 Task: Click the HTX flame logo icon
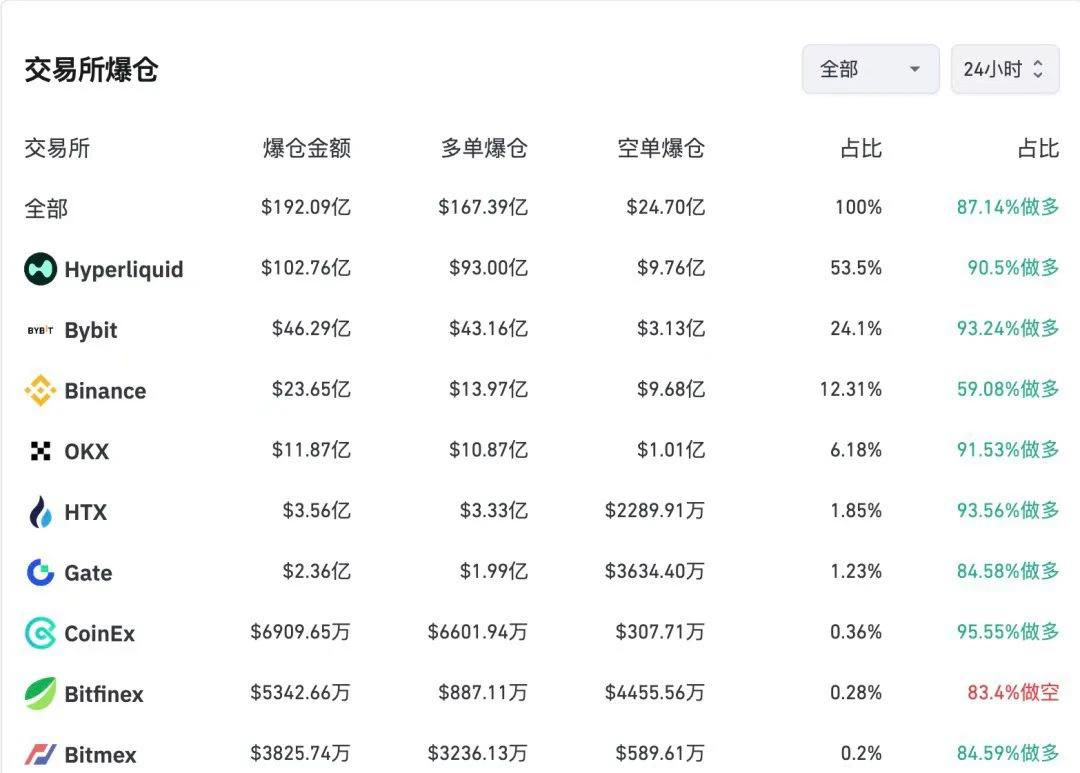pyautogui.click(x=41, y=512)
